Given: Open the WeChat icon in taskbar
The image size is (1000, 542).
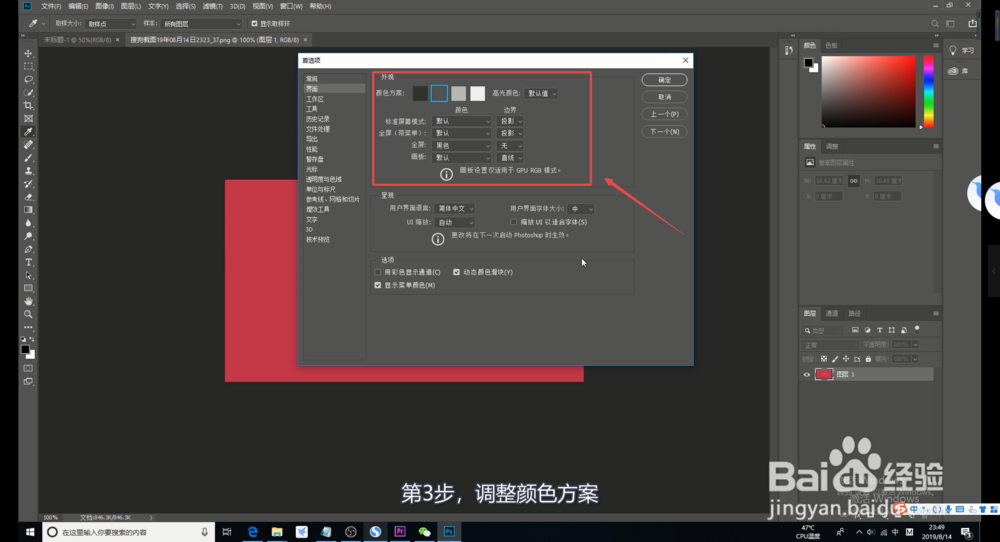Looking at the screenshot, I should coord(424,532).
